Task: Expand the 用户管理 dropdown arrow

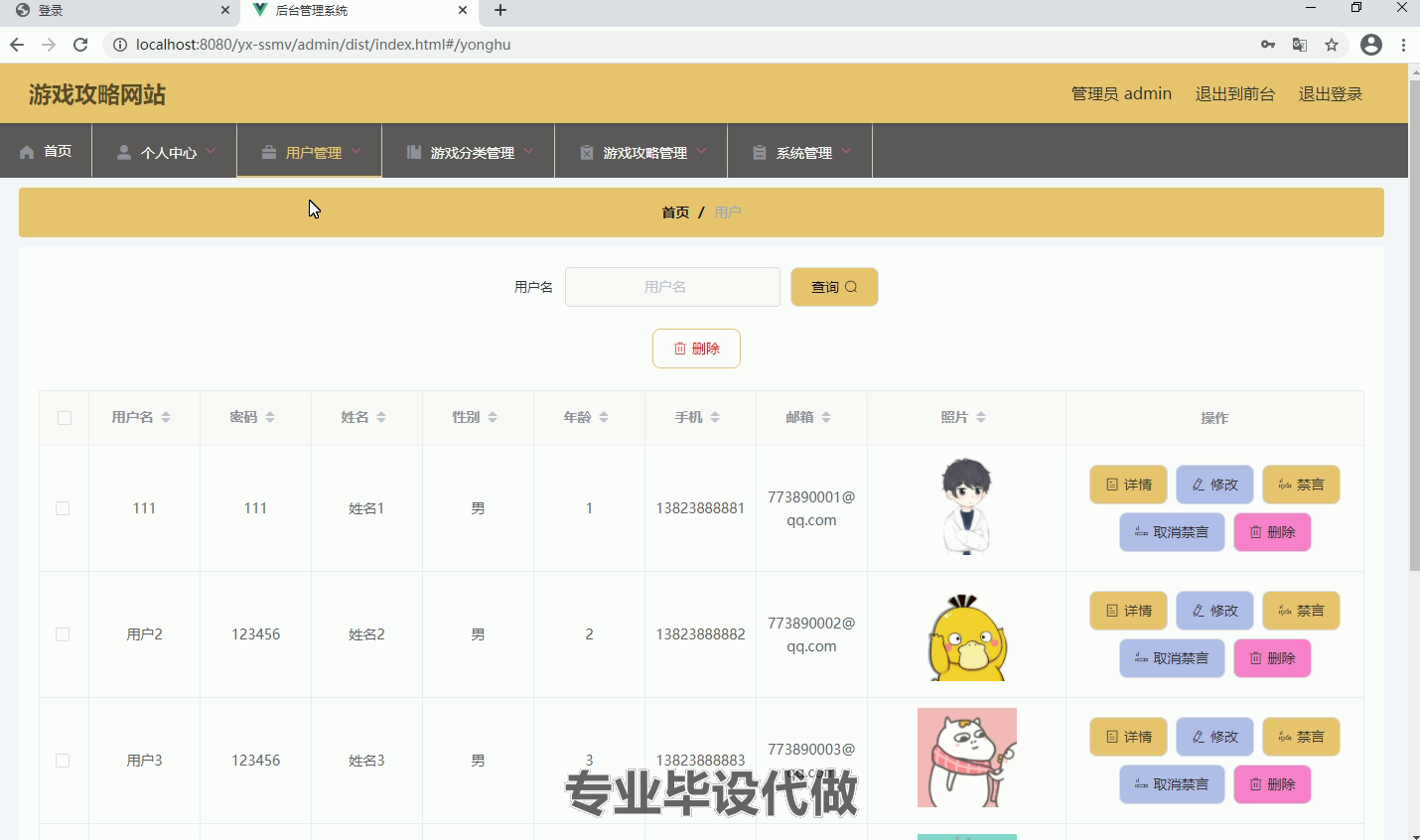Action: pos(355,151)
